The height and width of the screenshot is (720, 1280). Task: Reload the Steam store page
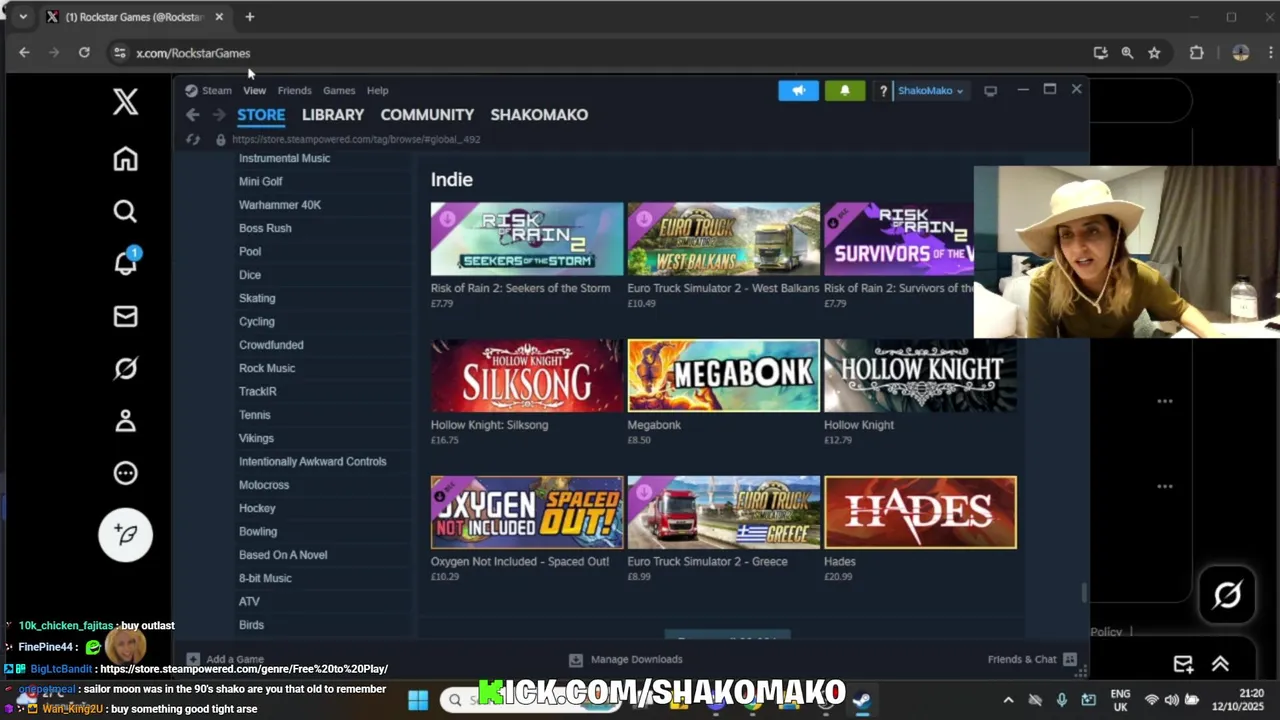pos(193,139)
